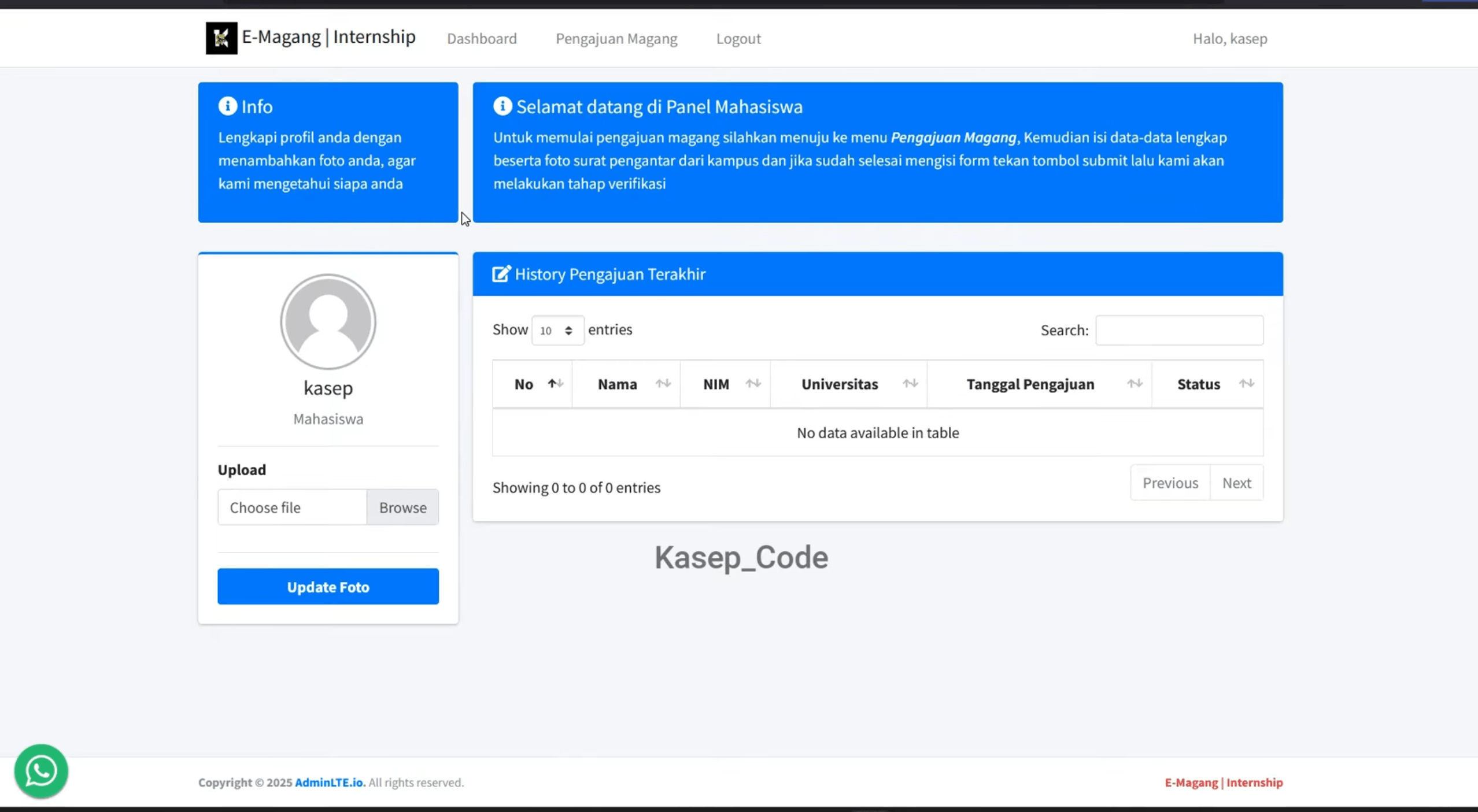Click the kasep name under avatar
This screenshot has height=812, width=1478.
[x=328, y=388]
